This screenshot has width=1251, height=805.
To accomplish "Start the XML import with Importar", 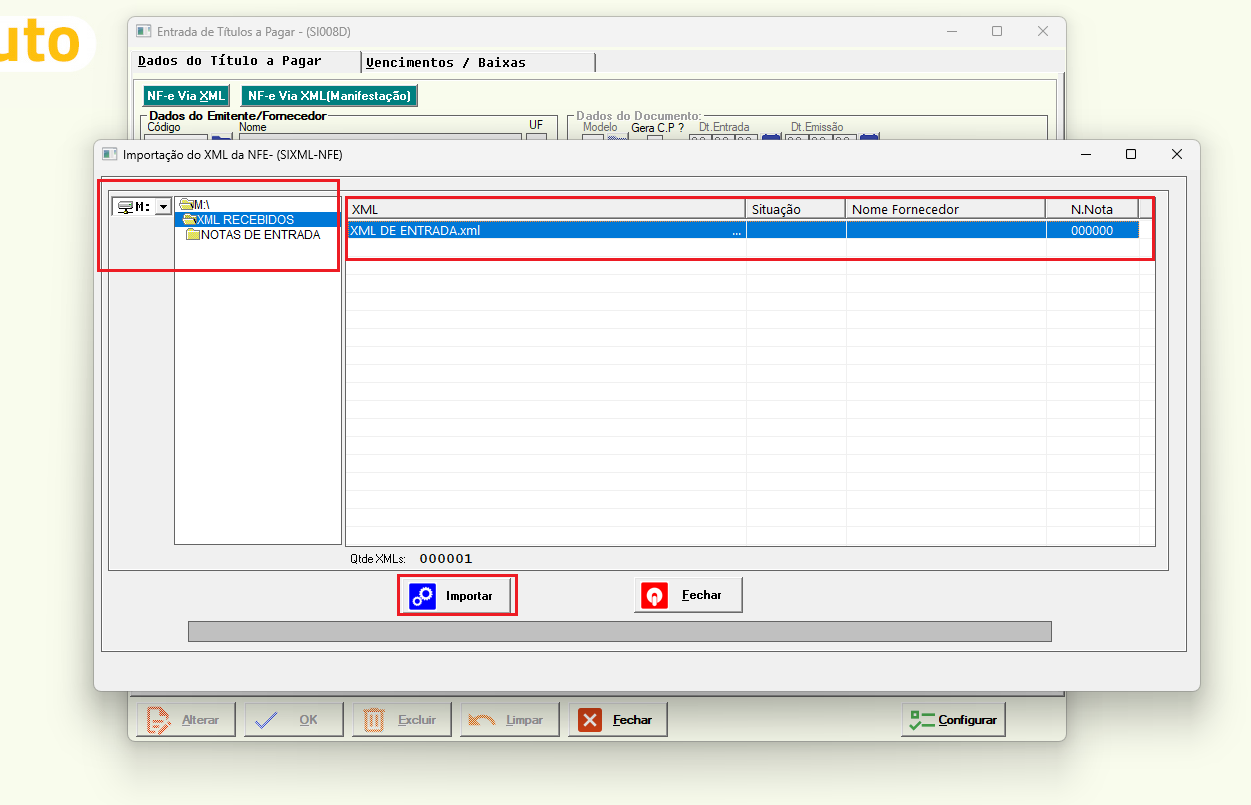I will click(x=457, y=596).
